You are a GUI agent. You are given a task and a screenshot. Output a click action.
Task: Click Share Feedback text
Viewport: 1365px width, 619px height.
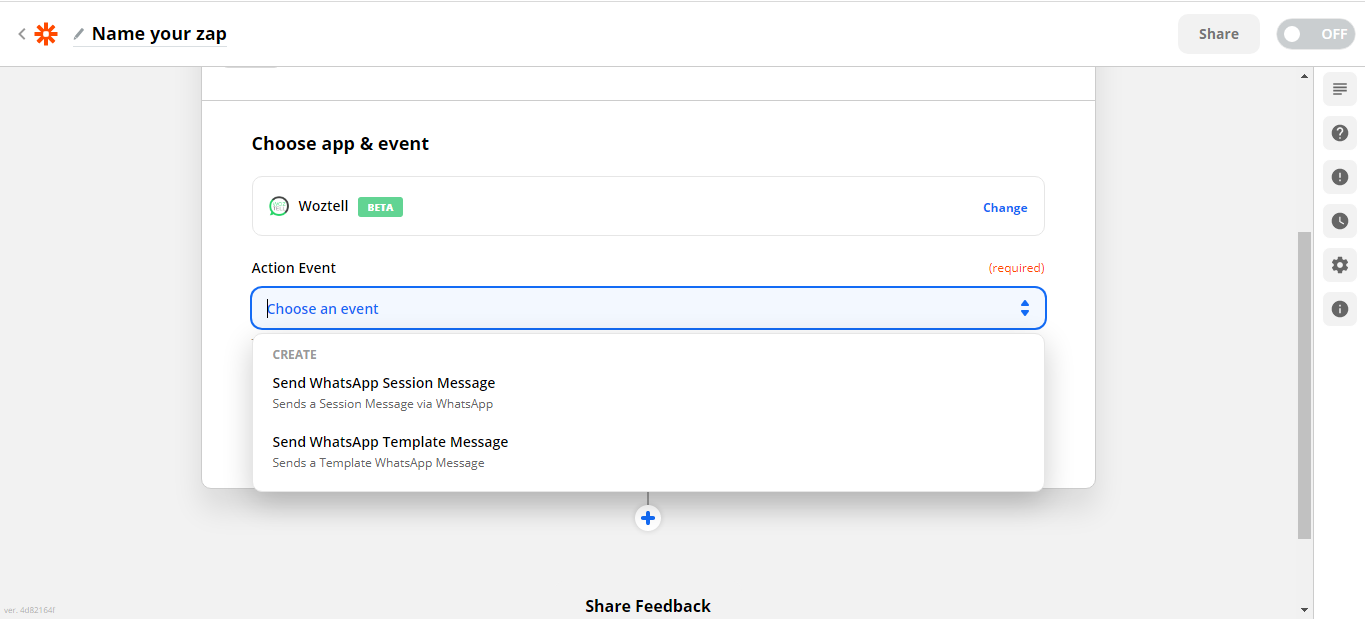[x=648, y=606]
